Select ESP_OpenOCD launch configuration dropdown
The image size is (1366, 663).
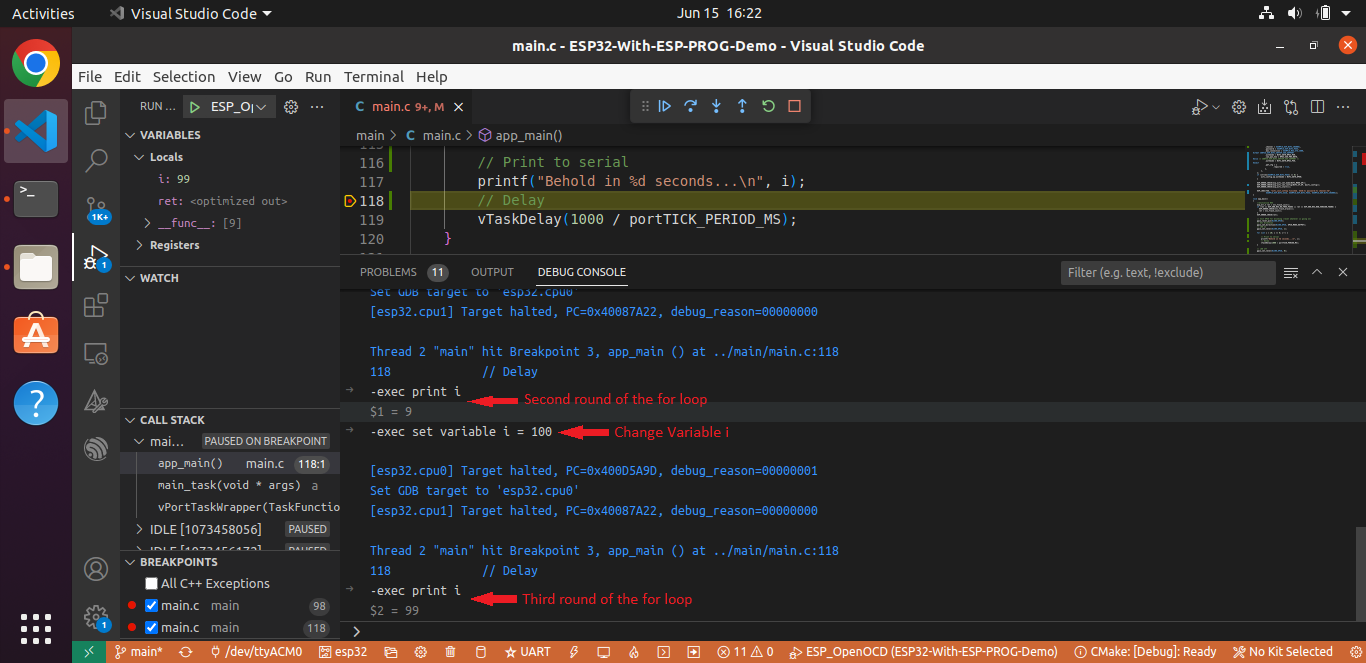tap(240, 106)
